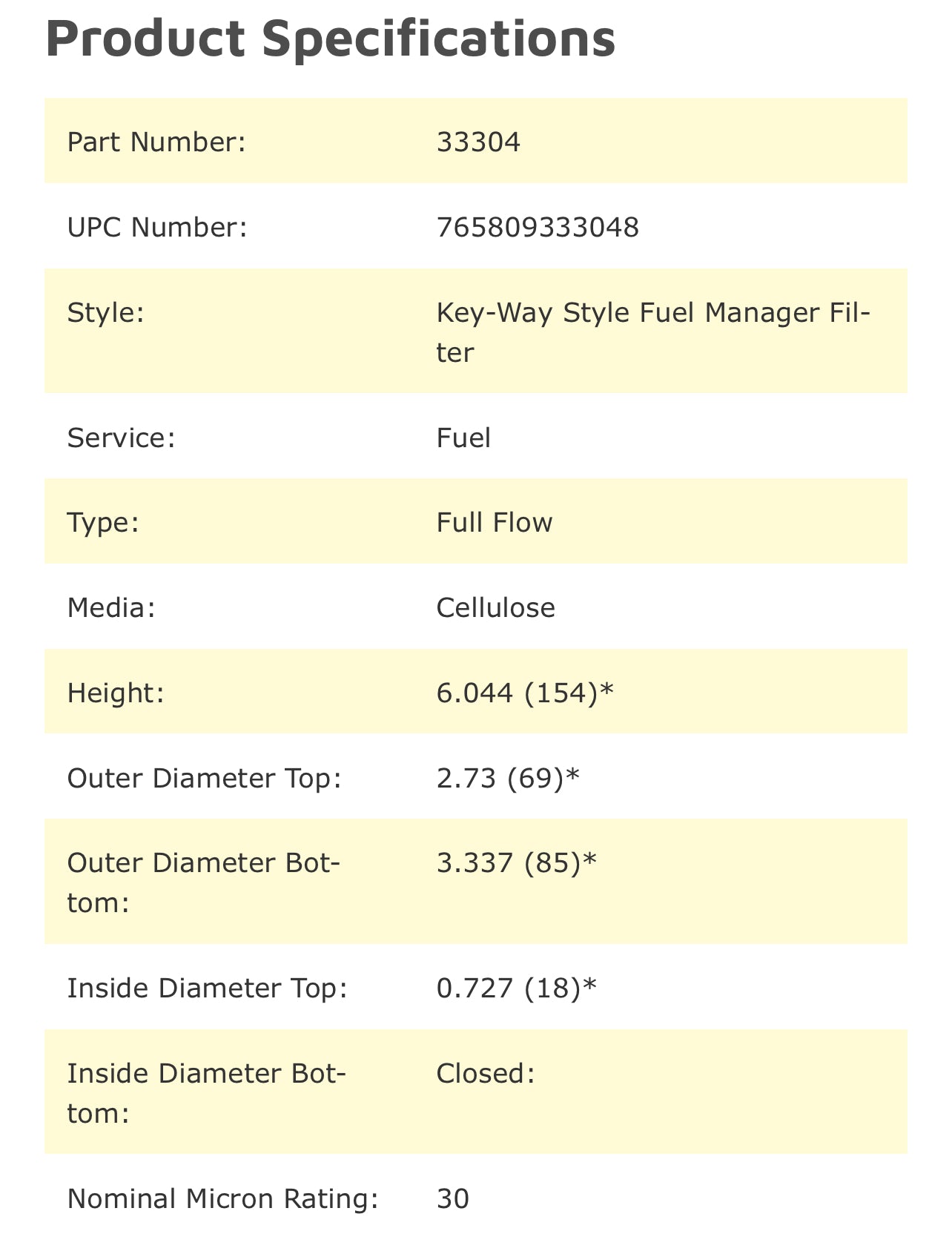Click the Inside Diameter Top: label

pyautogui.click(x=207, y=989)
